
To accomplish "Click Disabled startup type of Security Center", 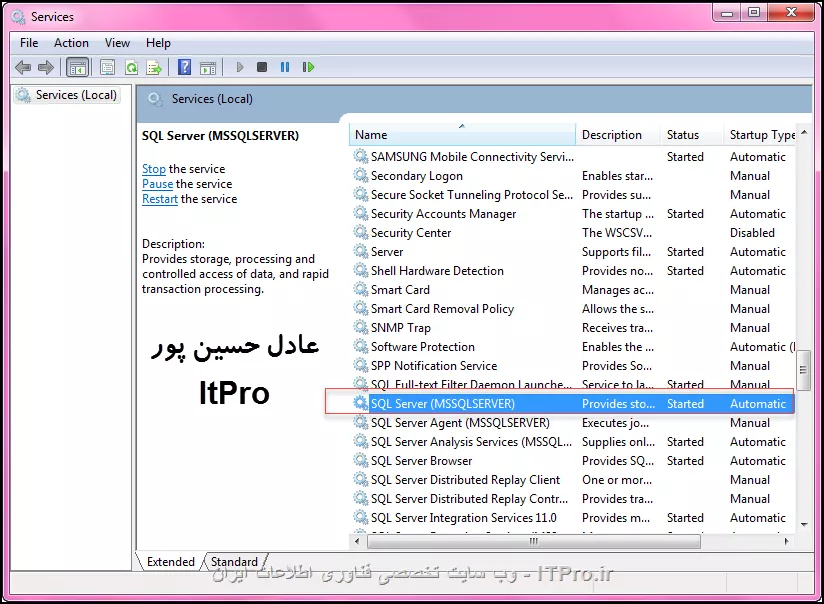I will tap(752, 232).
